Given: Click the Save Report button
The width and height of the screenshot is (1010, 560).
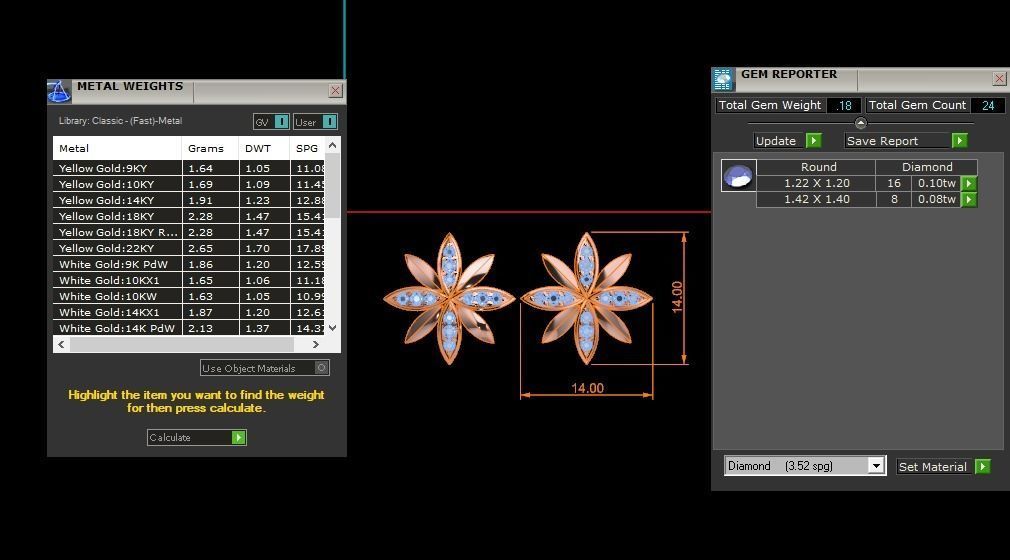Looking at the screenshot, I should point(906,140).
